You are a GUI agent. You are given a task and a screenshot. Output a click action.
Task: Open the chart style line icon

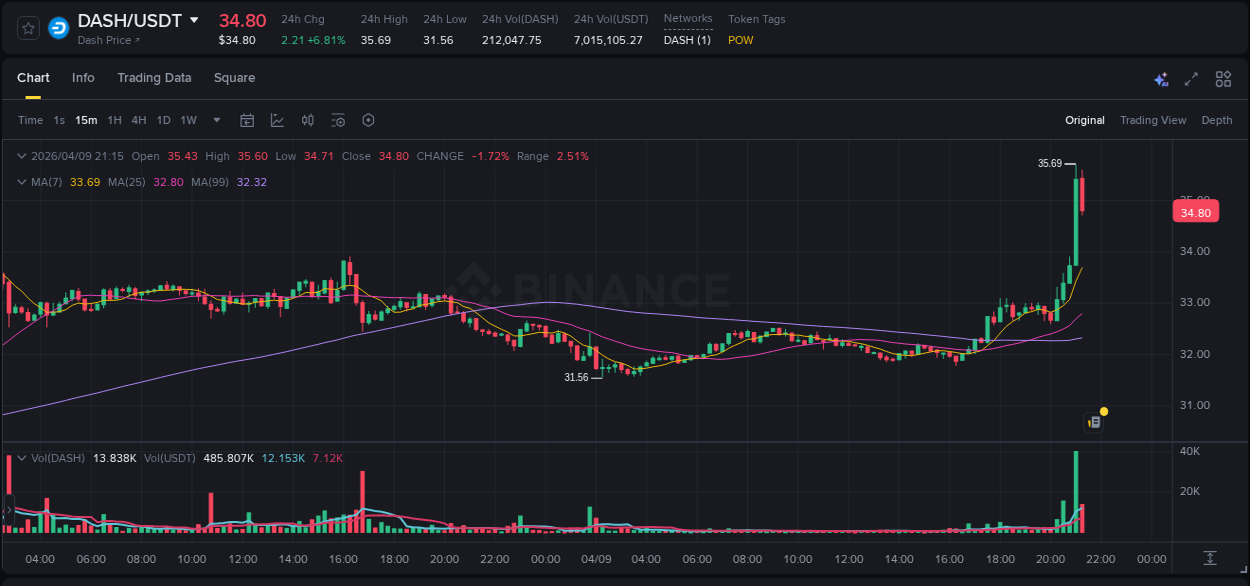(x=277, y=120)
